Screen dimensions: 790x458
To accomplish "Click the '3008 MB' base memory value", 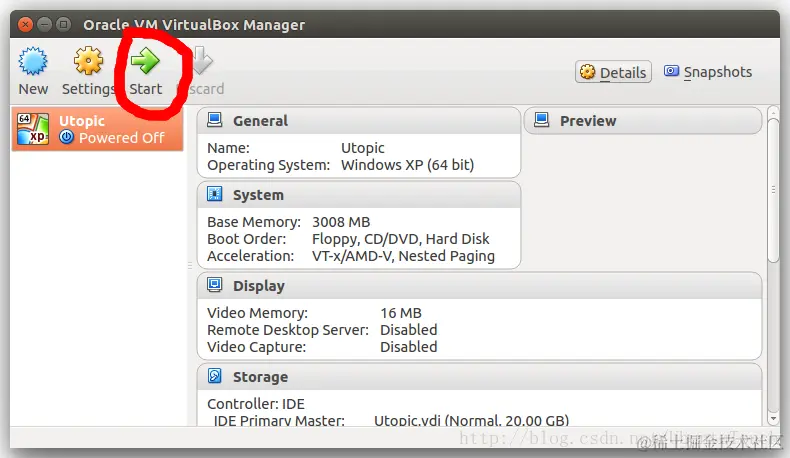I will [x=341, y=222].
